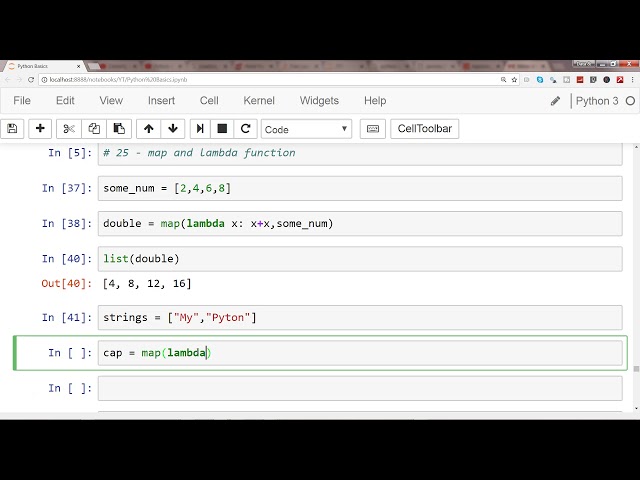
Task: Click the scrollbar down arrow at bottom right
Action: pos(636,408)
